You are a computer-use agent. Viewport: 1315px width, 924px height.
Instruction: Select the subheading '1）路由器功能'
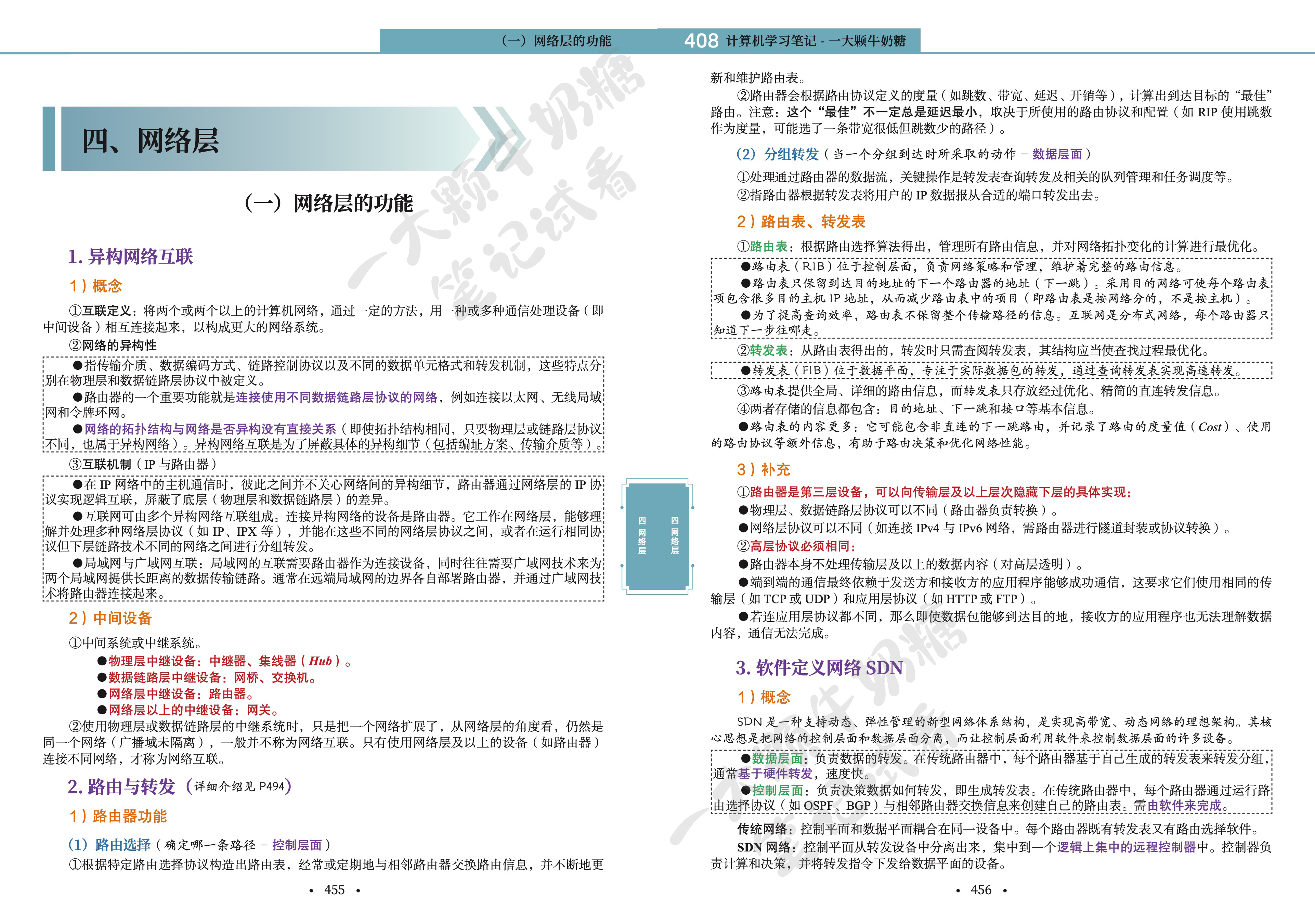[x=117, y=816]
